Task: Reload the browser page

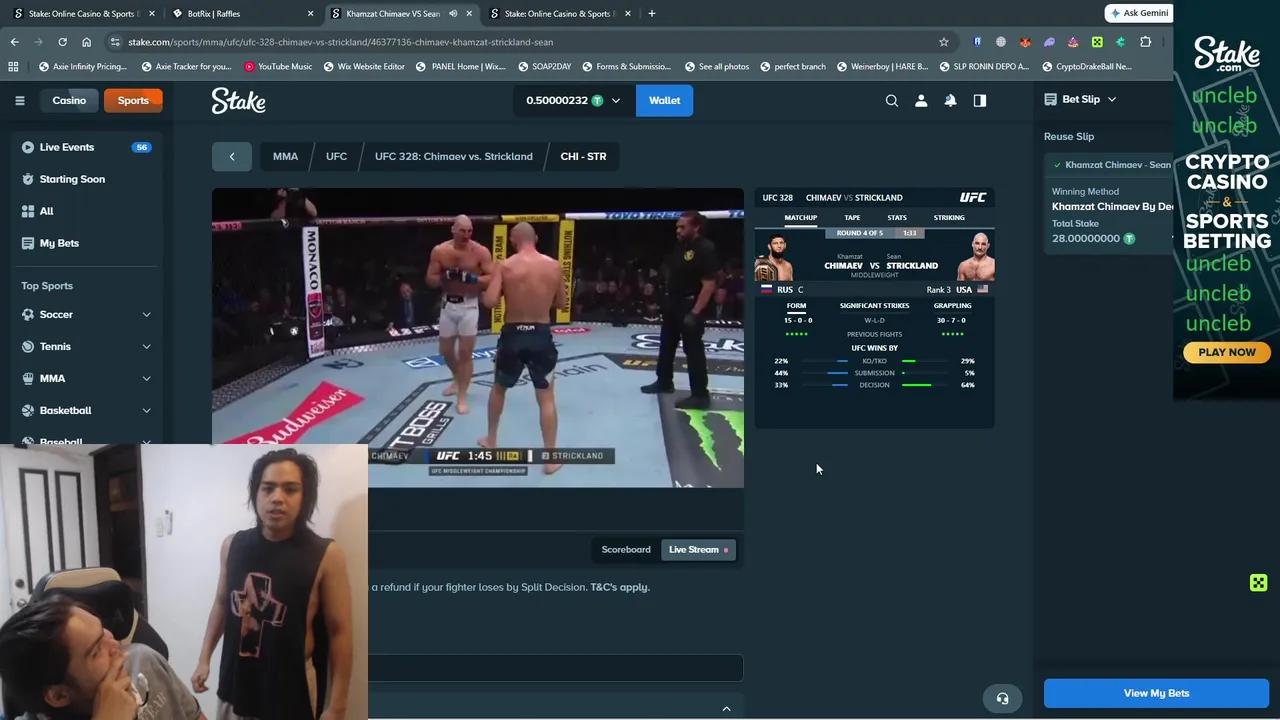Action: click(x=62, y=42)
